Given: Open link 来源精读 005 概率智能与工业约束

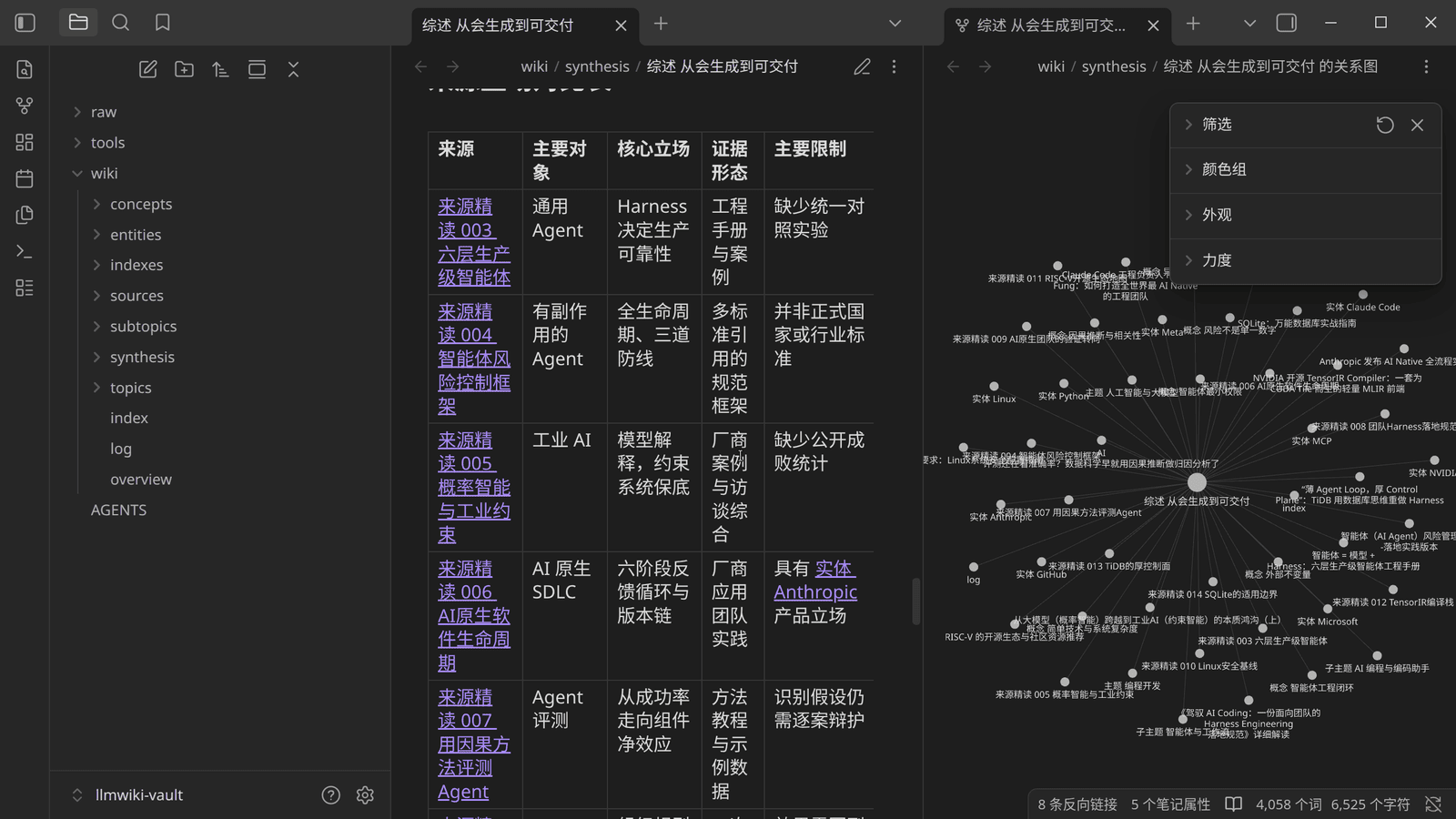Looking at the screenshot, I should 474,487.
